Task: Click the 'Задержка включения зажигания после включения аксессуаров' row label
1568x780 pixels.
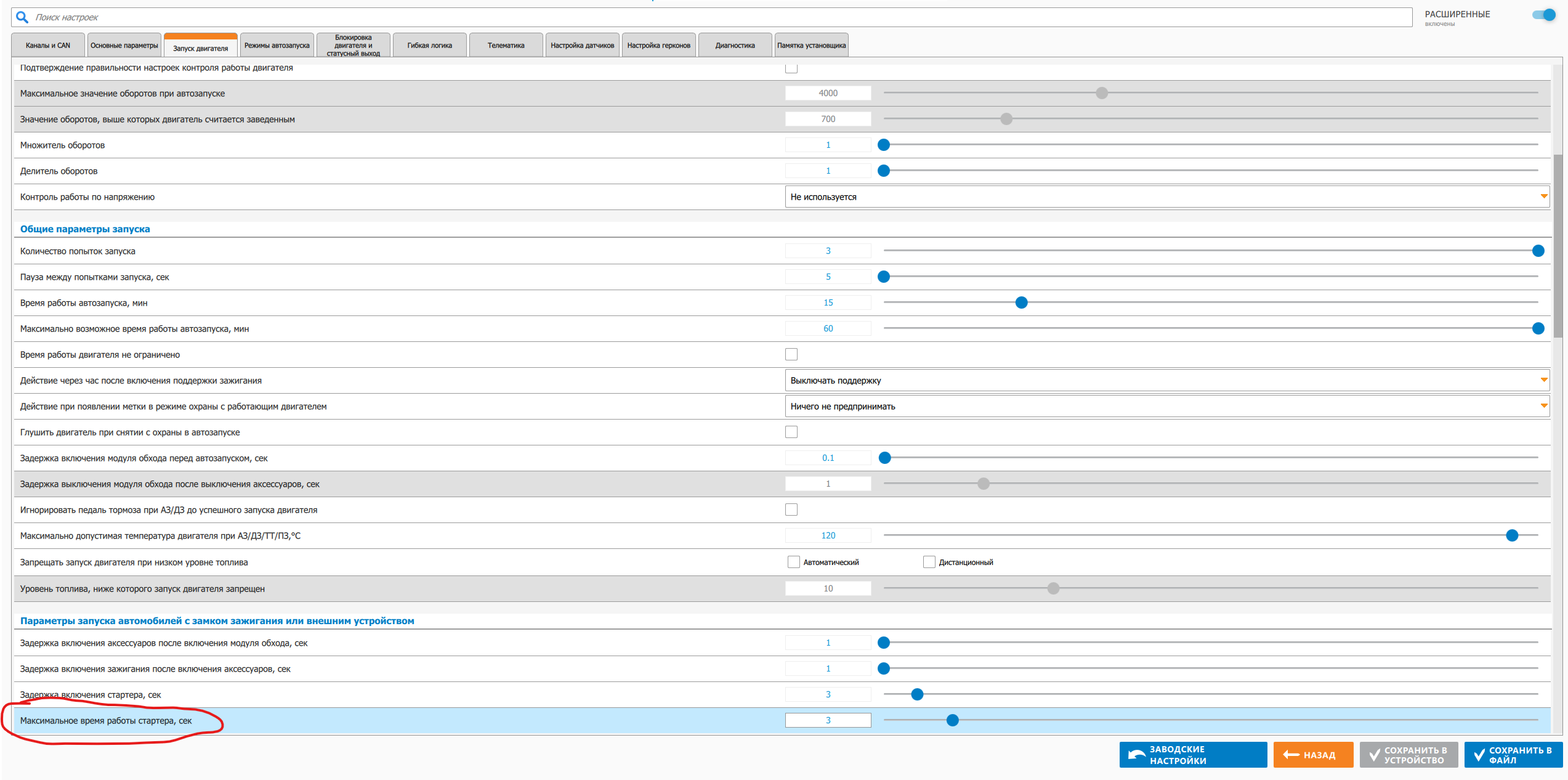Action: point(155,669)
